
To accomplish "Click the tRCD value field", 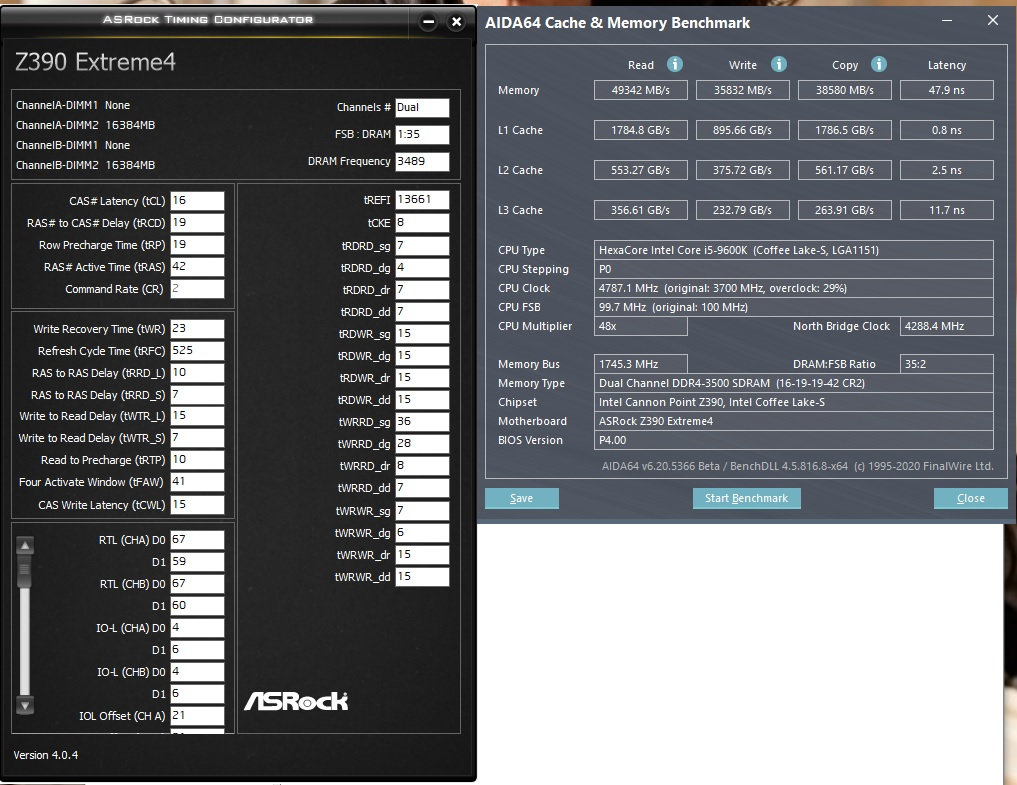I will coord(197,223).
